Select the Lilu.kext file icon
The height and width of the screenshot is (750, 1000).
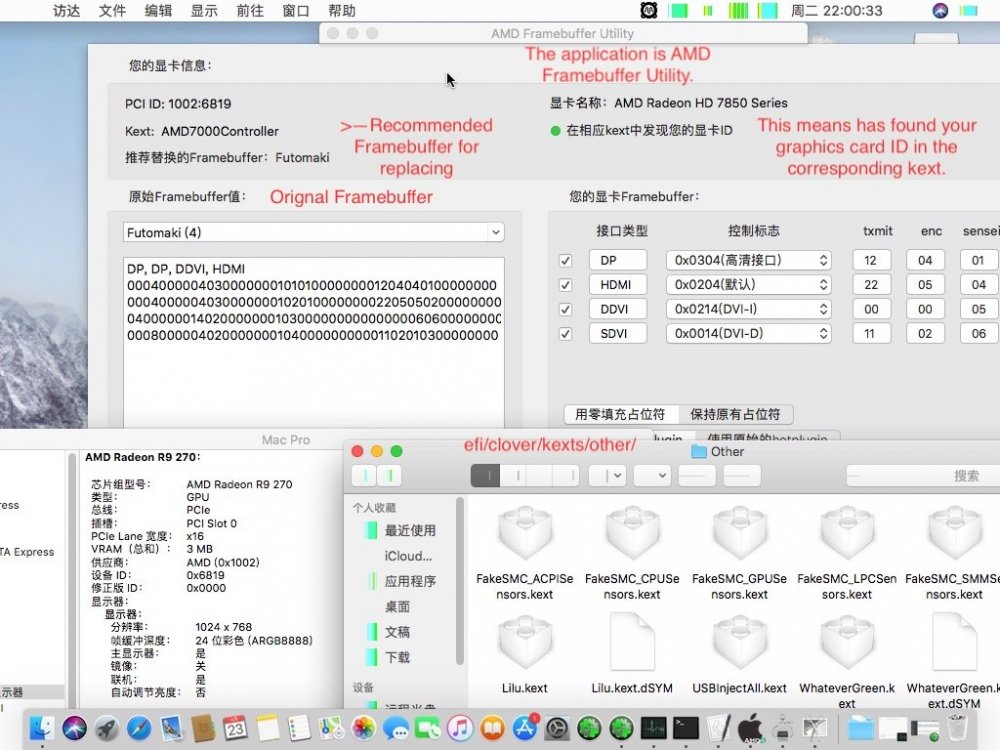525,643
